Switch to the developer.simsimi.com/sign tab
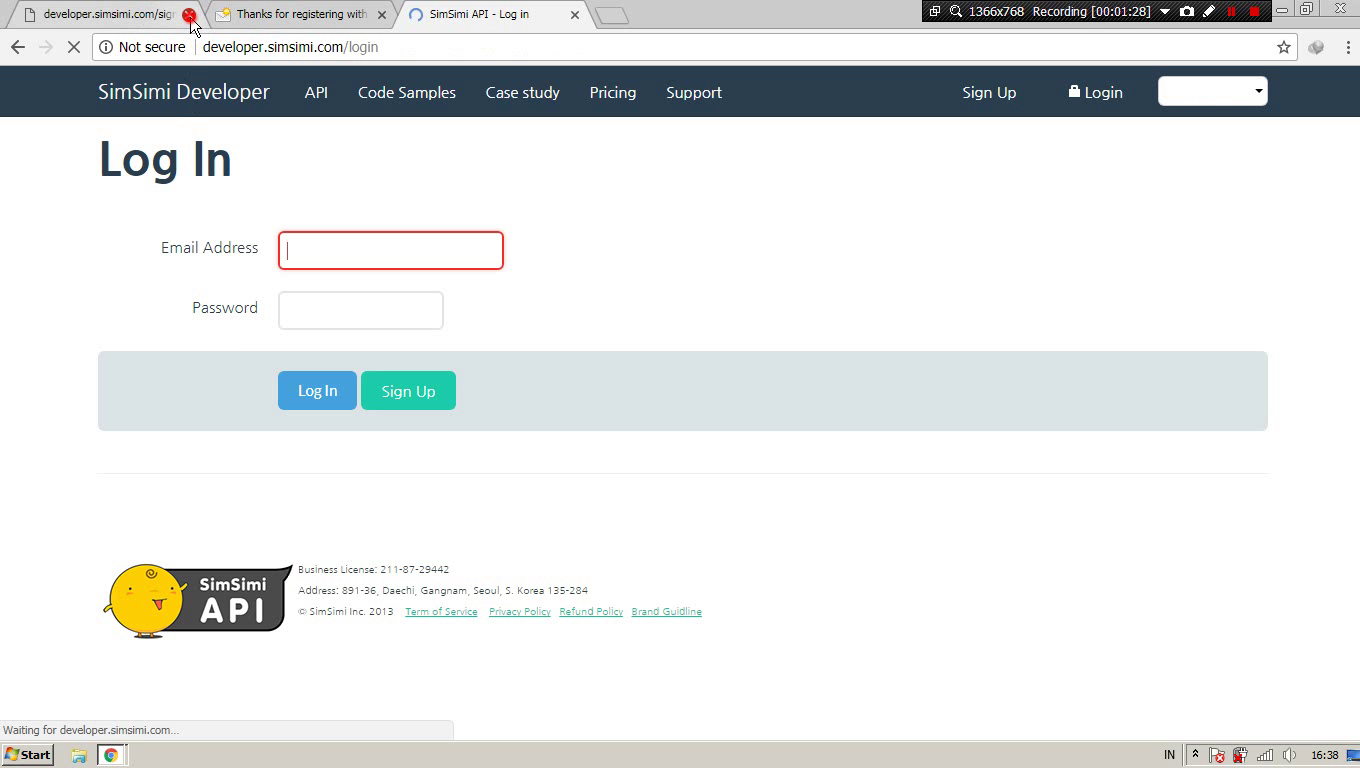Image resolution: width=1360 pixels, height=768 pixels. tap(108, 15)
